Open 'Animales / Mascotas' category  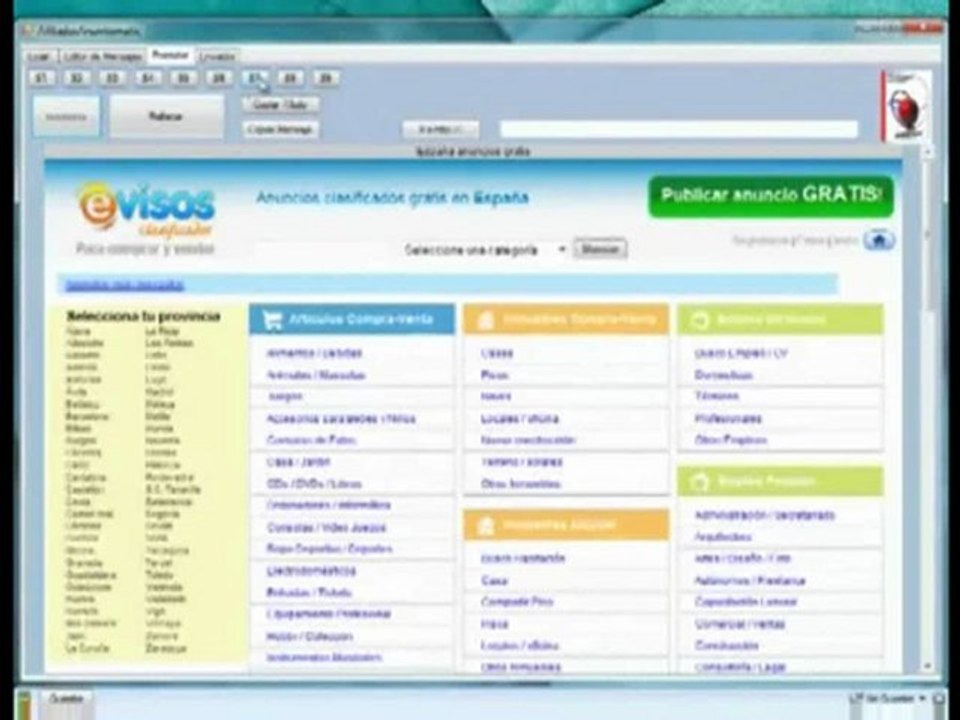click(x=316, y=375)
